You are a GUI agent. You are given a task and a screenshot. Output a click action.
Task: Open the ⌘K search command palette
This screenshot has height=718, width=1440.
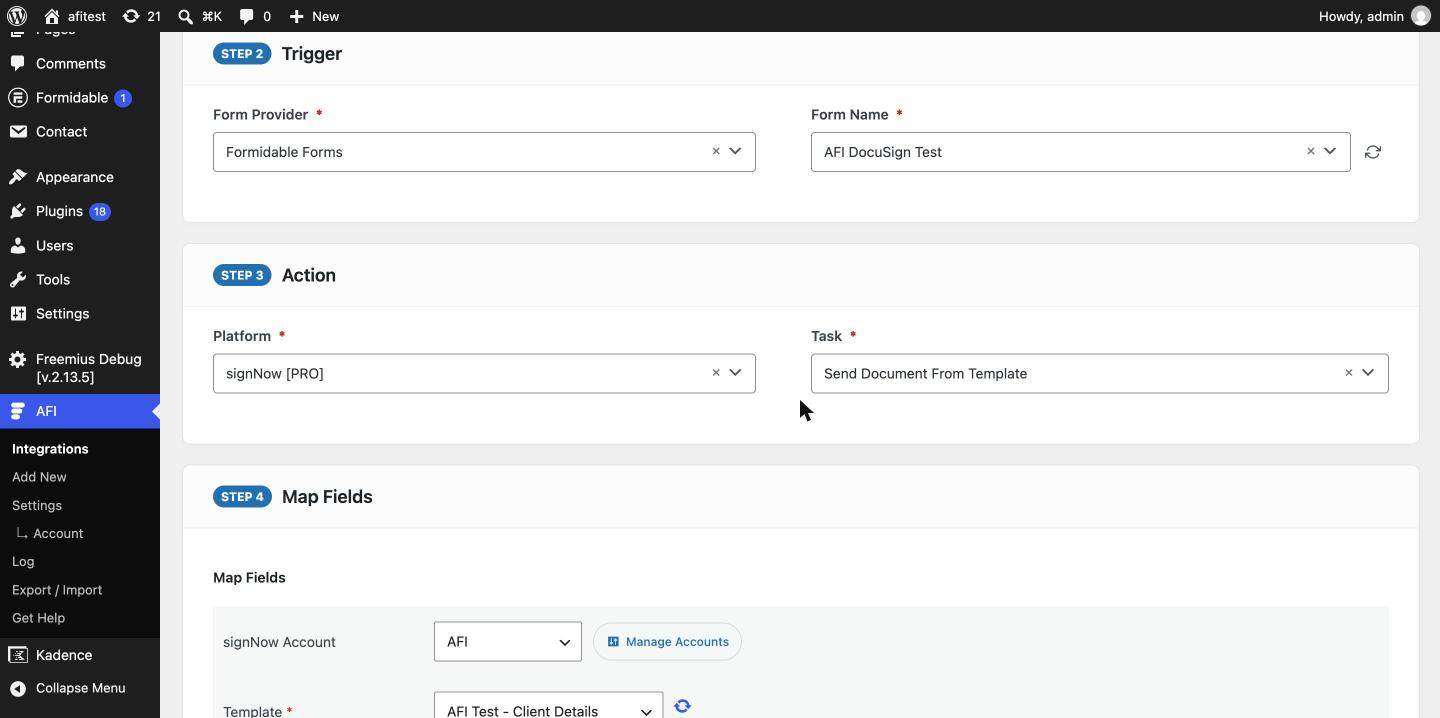pyautogui.click(x=200, y=16)
